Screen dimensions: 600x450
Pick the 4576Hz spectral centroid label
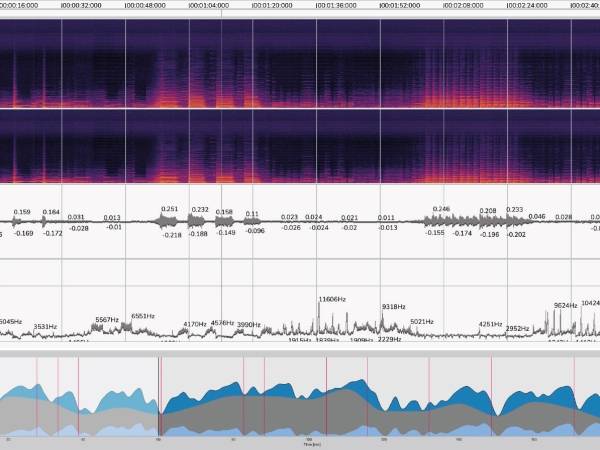click(222, 323)
